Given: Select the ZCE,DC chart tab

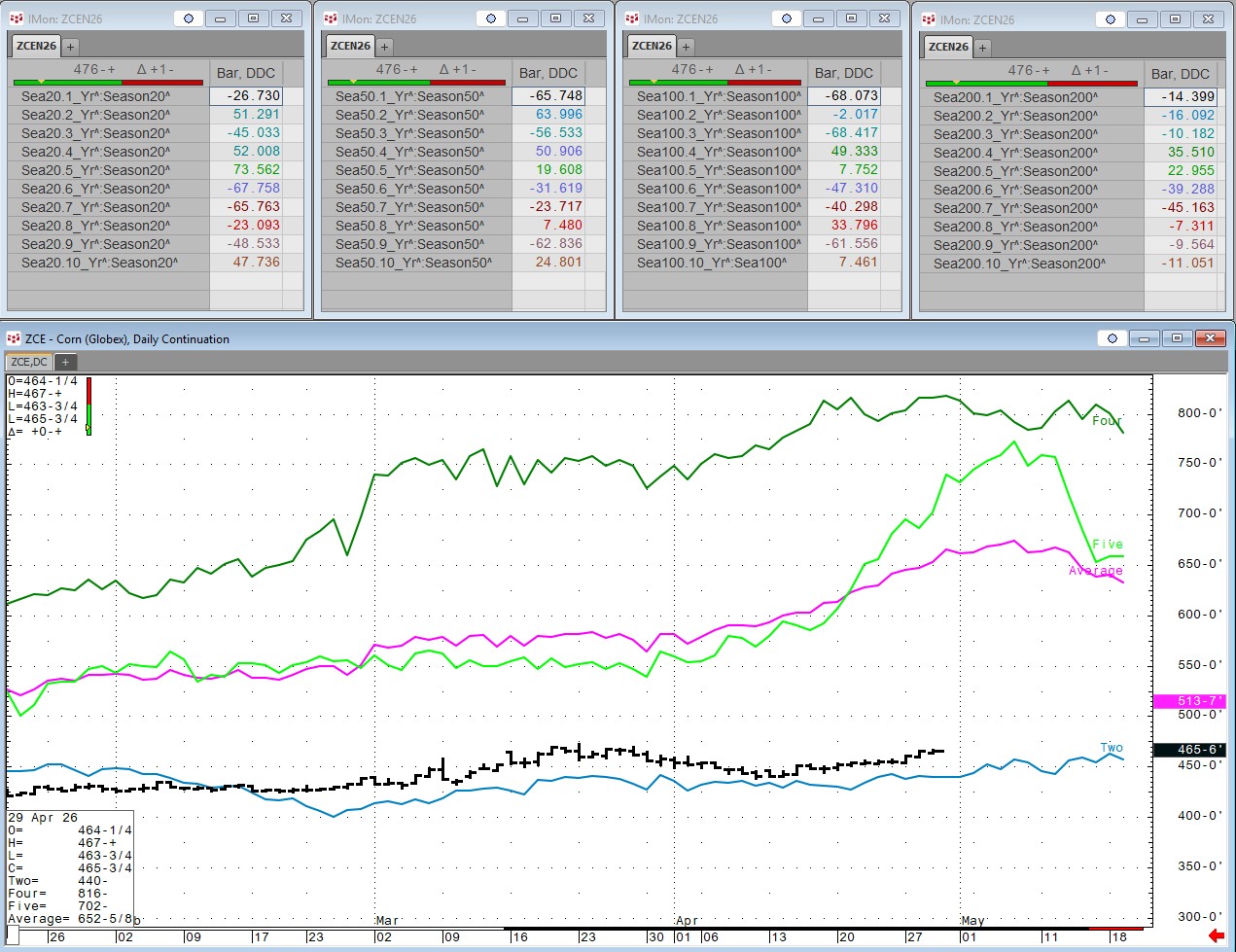Looking at the screenshot, I should pos(29,362).
